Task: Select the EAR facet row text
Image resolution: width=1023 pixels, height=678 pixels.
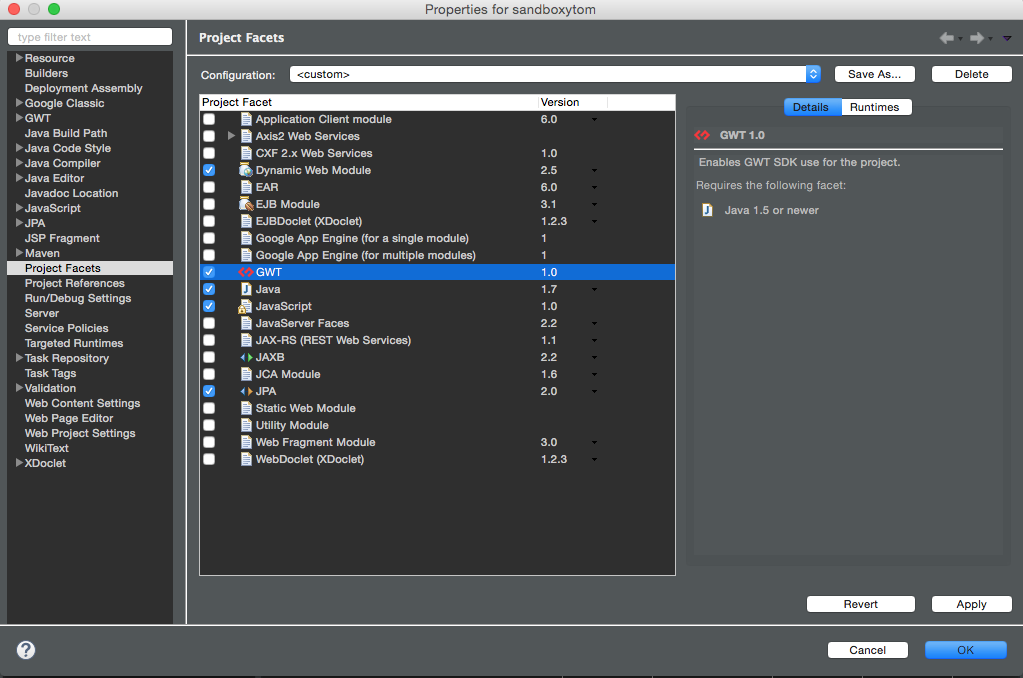Action: (267, 187)
